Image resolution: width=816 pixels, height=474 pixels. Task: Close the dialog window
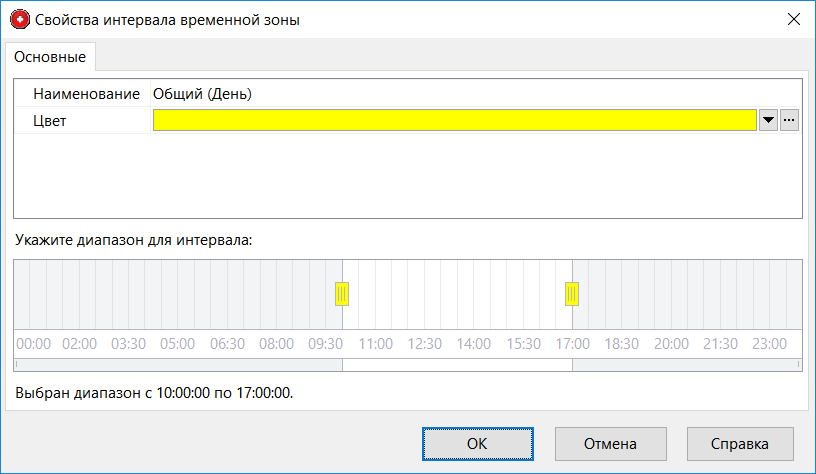tap(794, 19)
